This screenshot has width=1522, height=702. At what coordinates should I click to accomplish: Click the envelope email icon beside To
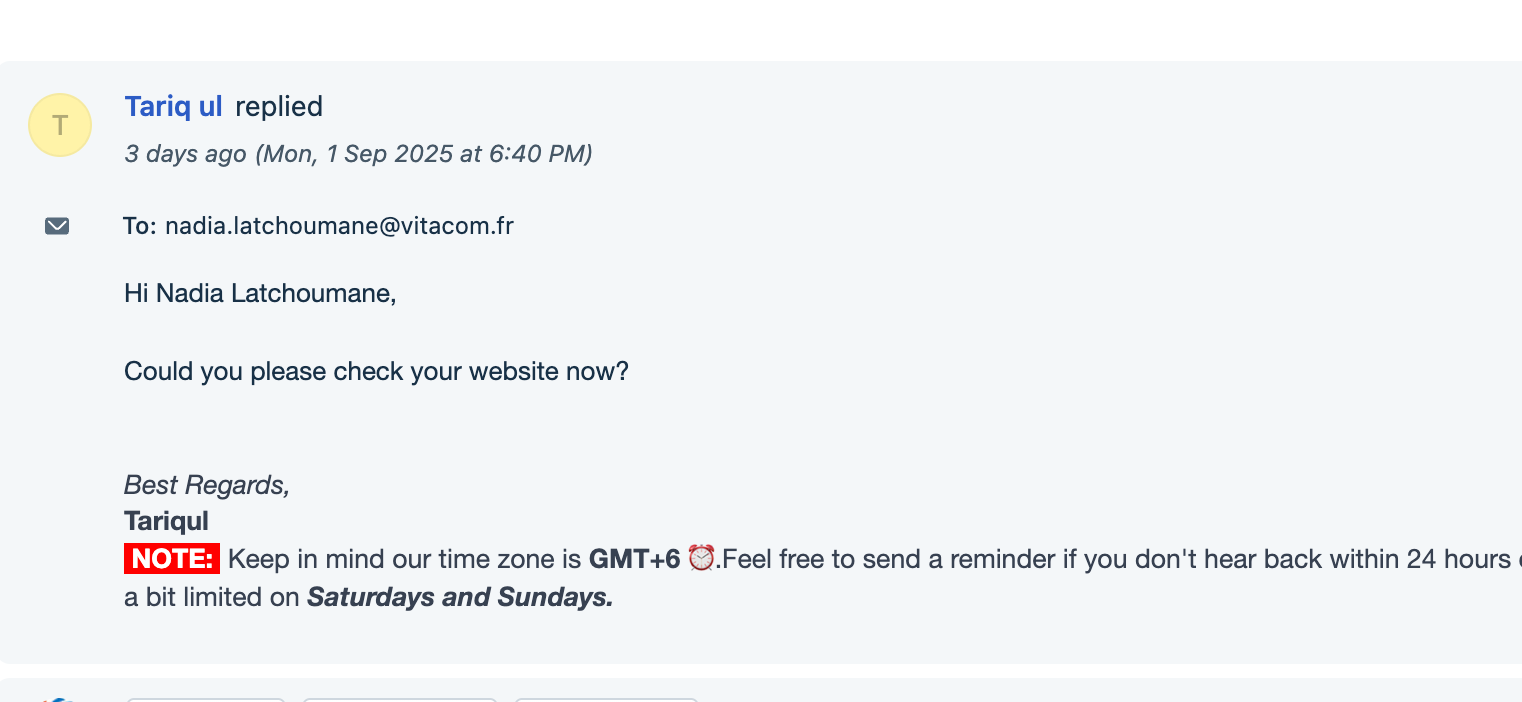[57, 226]
